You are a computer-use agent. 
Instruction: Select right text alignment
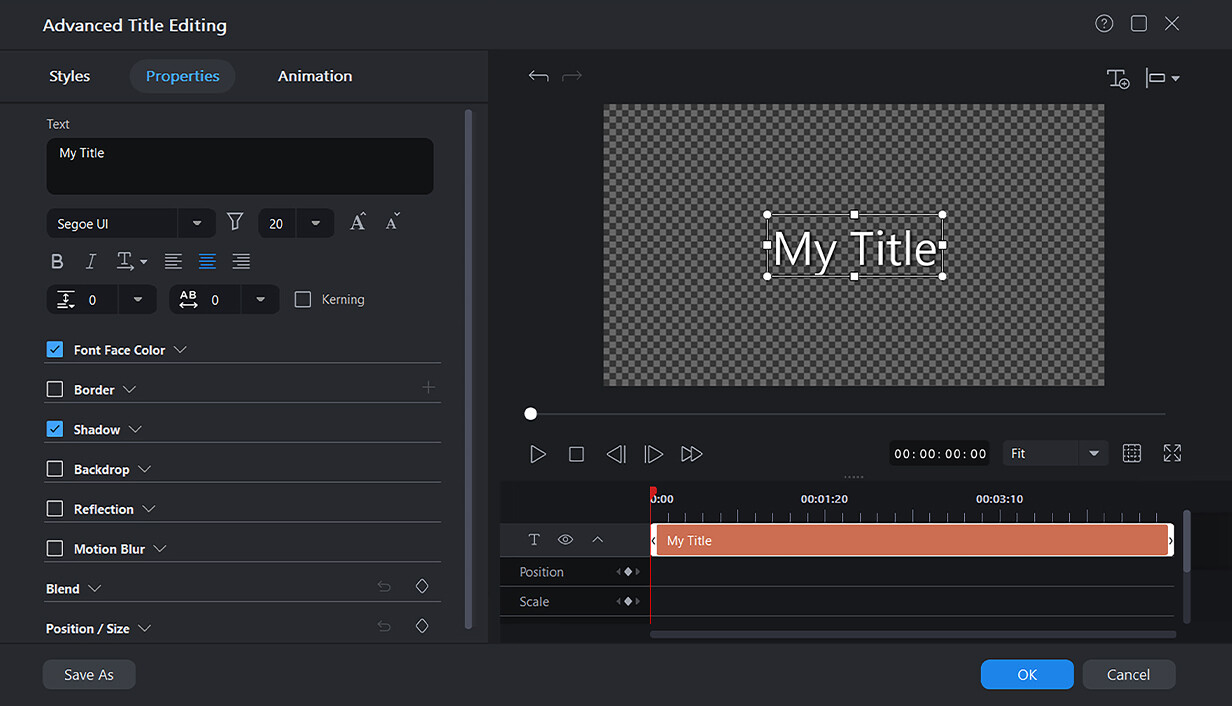(x=240, y=261)
